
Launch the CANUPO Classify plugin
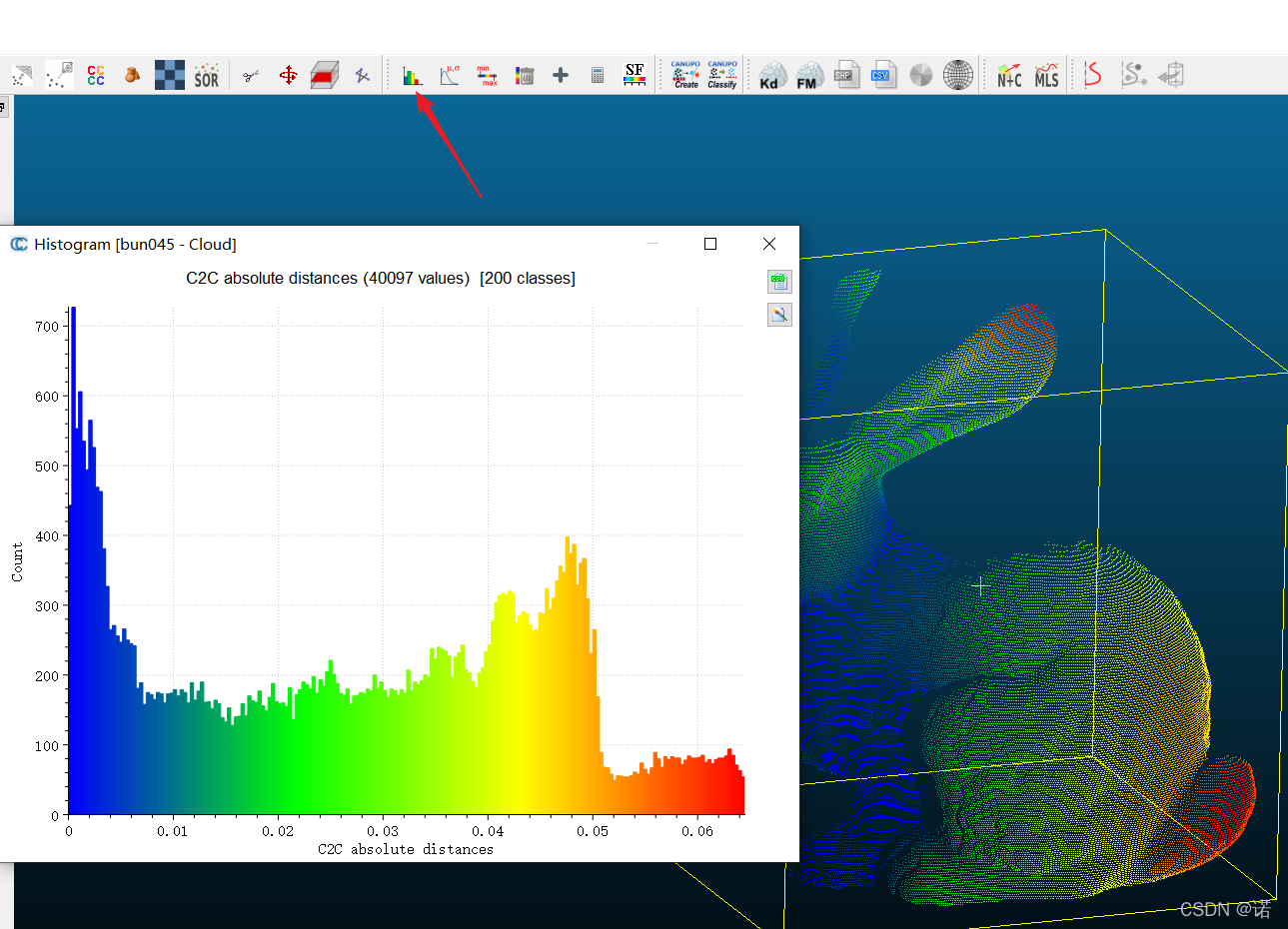721,74
